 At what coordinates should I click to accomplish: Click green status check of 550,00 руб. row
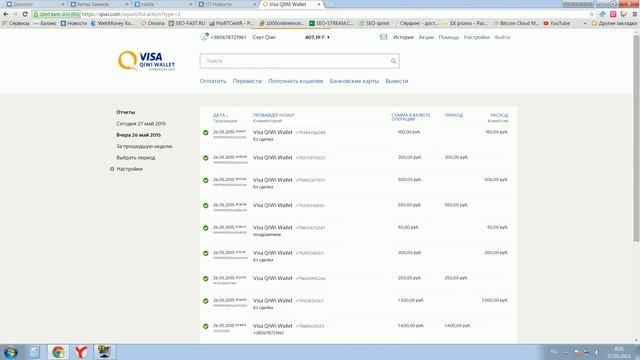[206, 206]
